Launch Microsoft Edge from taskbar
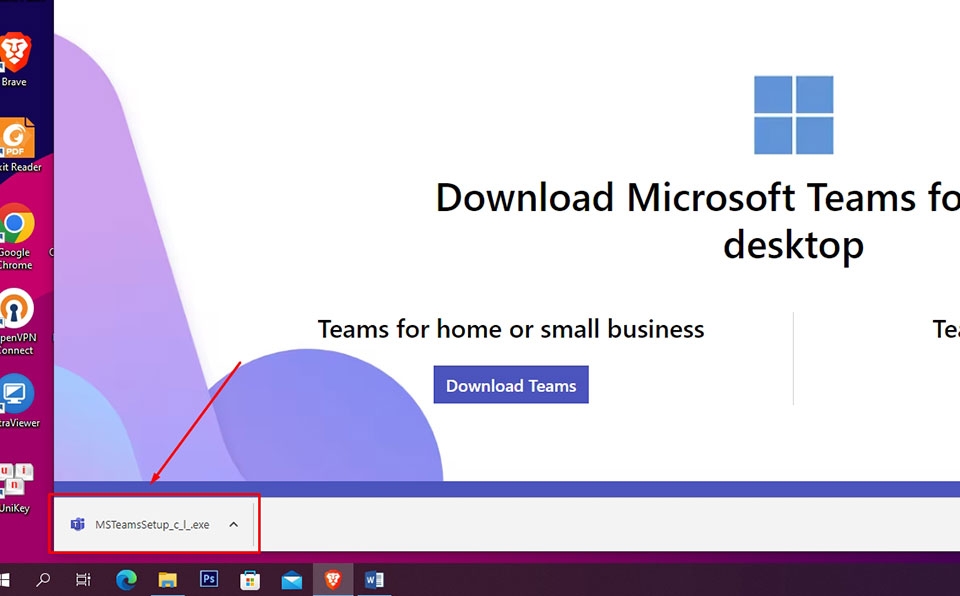960x596 pixels. 127,579
